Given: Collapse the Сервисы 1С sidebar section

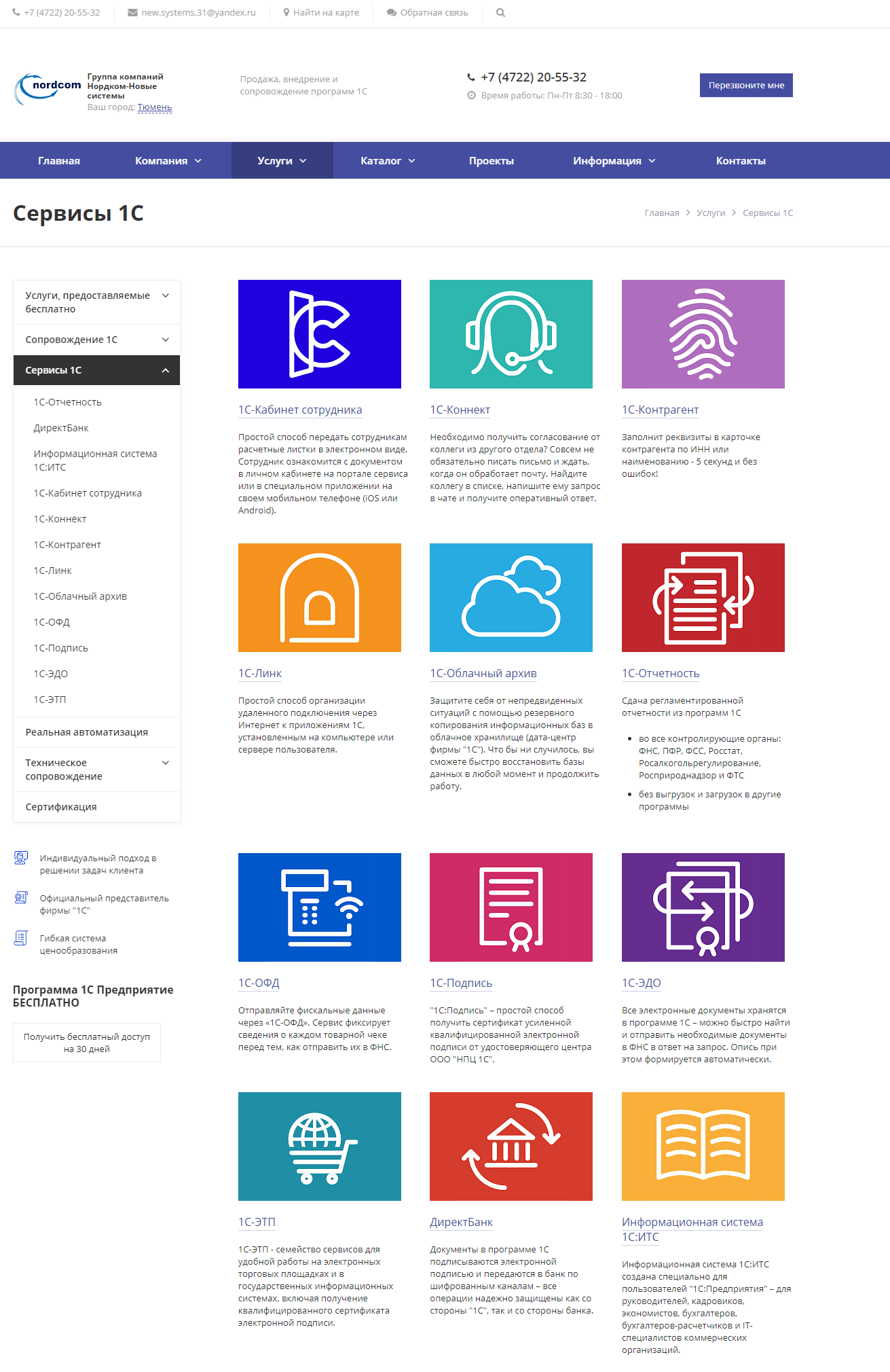Looking at the screenshot, I should point(166,370).
